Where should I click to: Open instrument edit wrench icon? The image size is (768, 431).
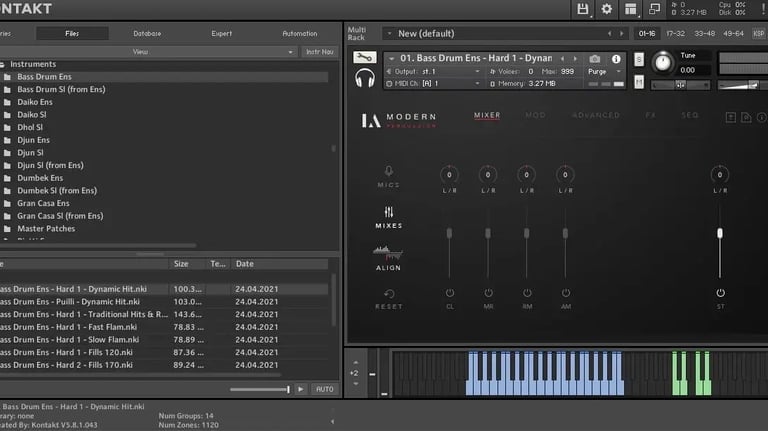365,57
